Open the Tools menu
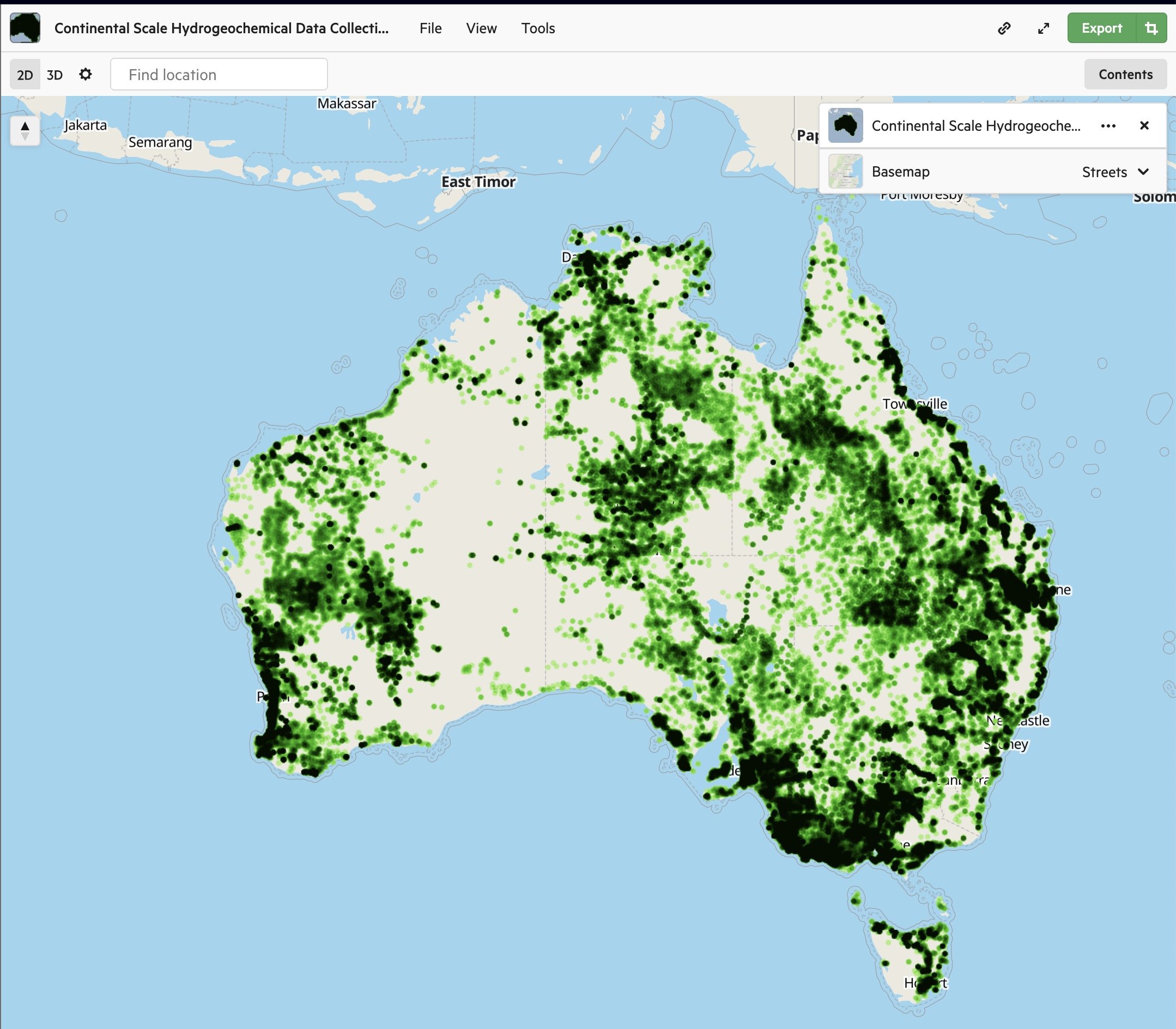This screenshot has height=1029, width=1176. point(538,28)
